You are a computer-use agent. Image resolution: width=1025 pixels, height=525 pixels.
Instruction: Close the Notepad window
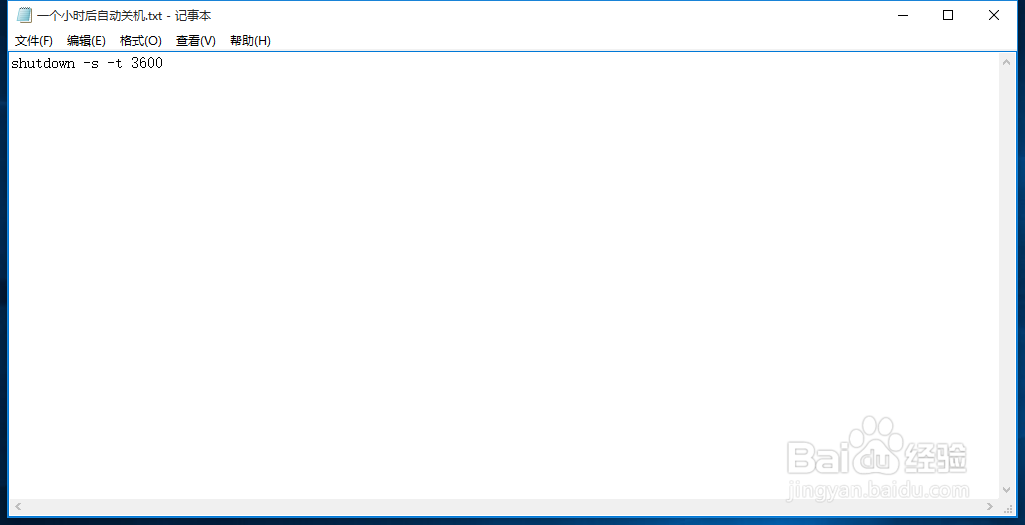click(x=994, y=15)
